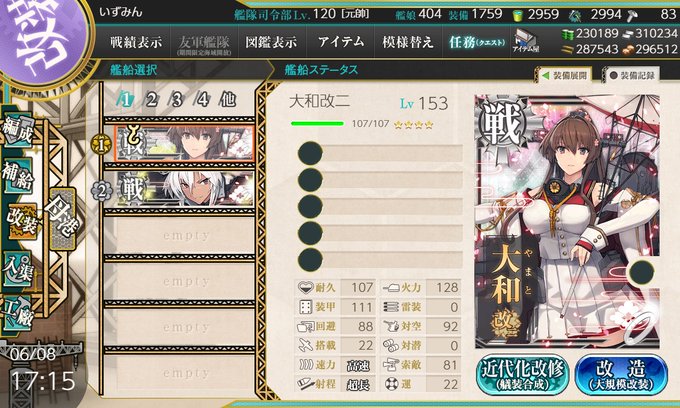This screenshot has height=408, width=680.
Task: Open the アイテム屋 item shop icon
Action: tap(526, 42)
